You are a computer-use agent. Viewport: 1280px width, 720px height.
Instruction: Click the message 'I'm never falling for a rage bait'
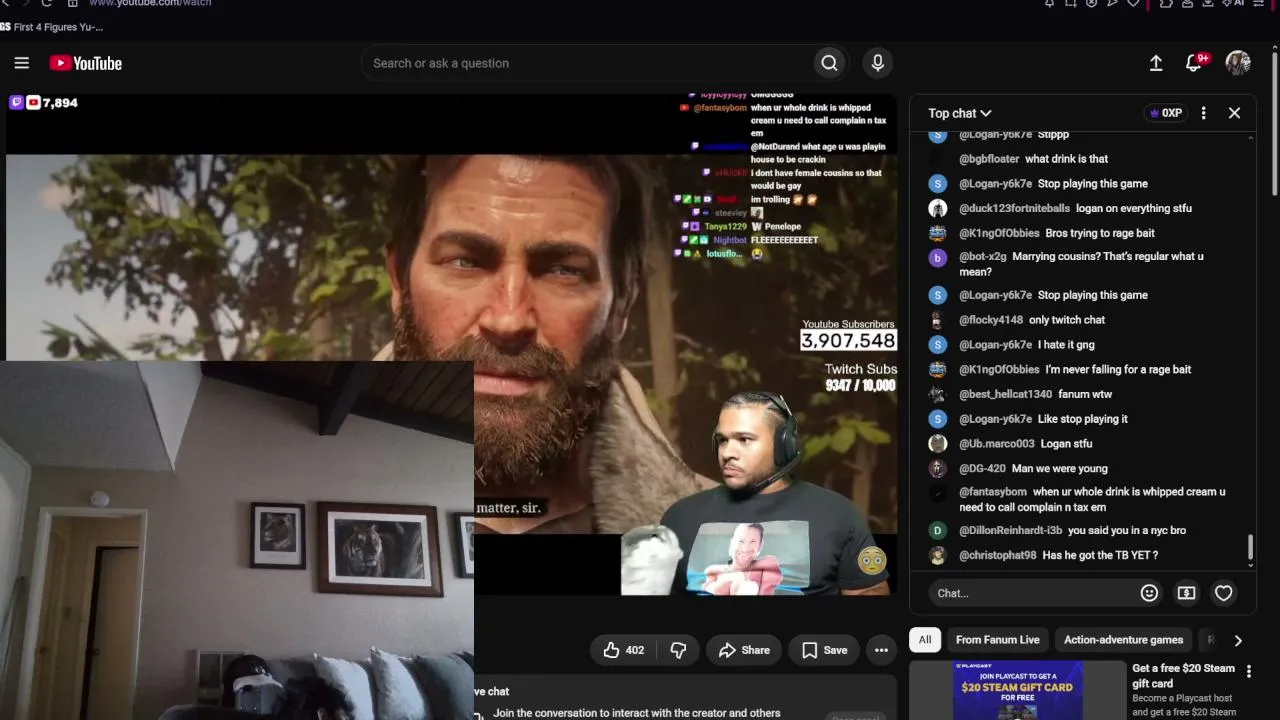tap(1118, 370)
